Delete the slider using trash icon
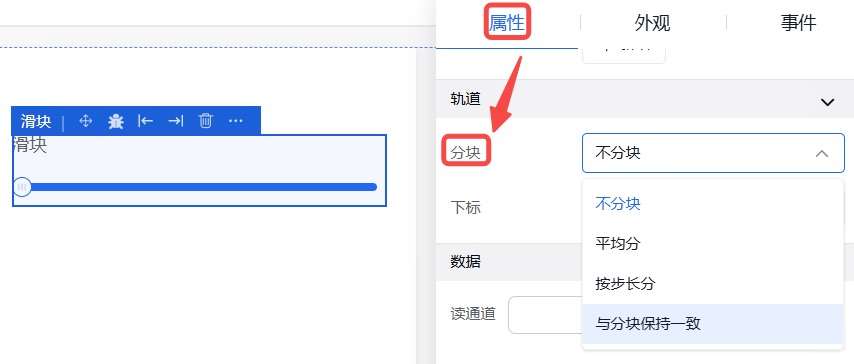Viewport: 854px width, 364px height. [x=205, y=120]
